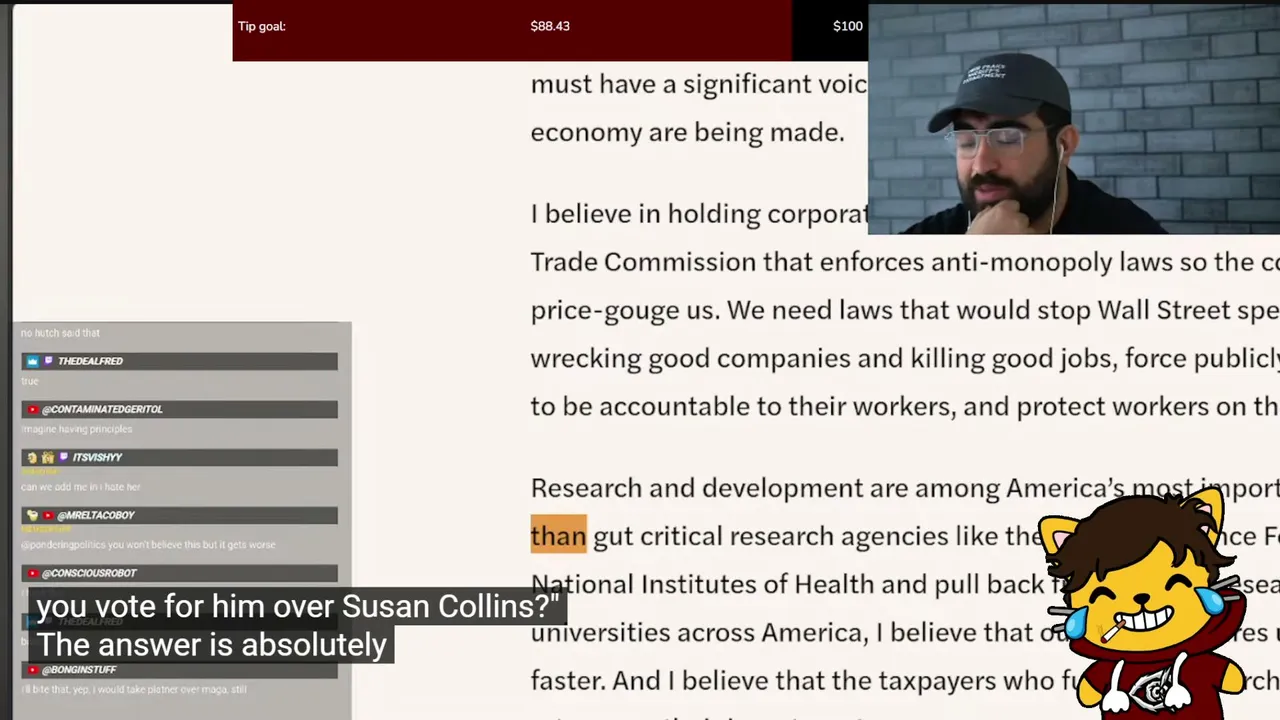
Task: Click username @CONSCIOUSROBOT in chat
Action: 89,573
